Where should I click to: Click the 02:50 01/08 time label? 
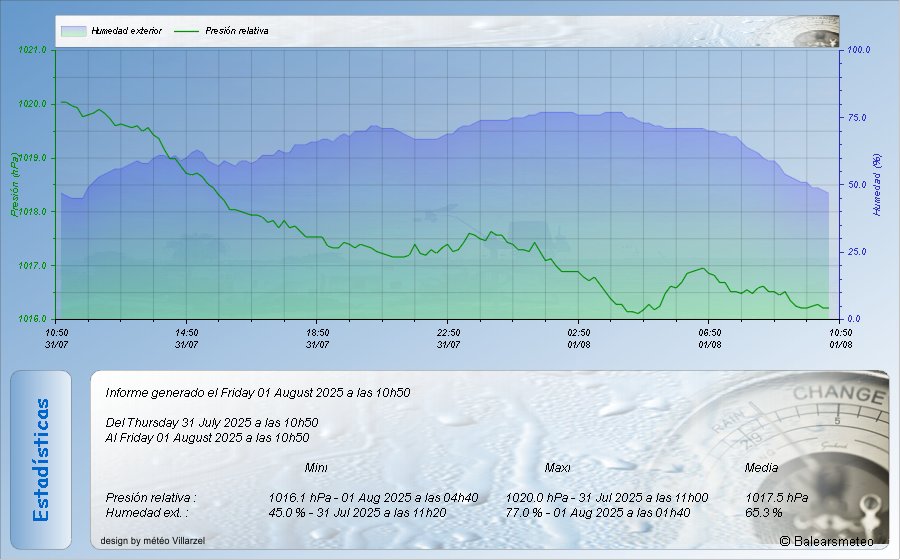579,339
